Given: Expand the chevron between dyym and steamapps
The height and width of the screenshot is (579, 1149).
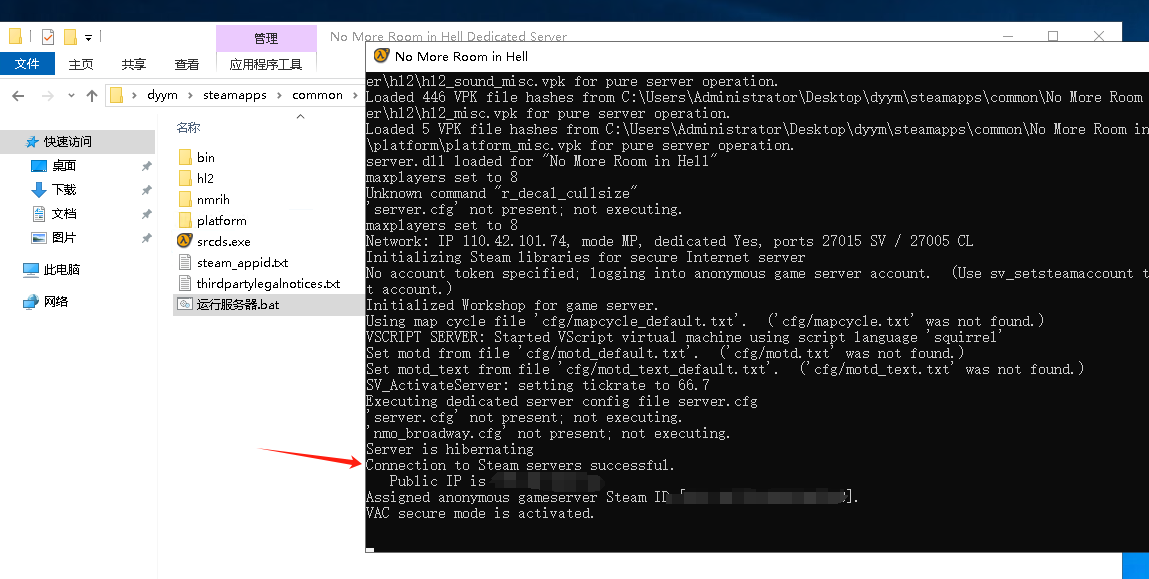Looking at the screenshot, I should 191,95.
